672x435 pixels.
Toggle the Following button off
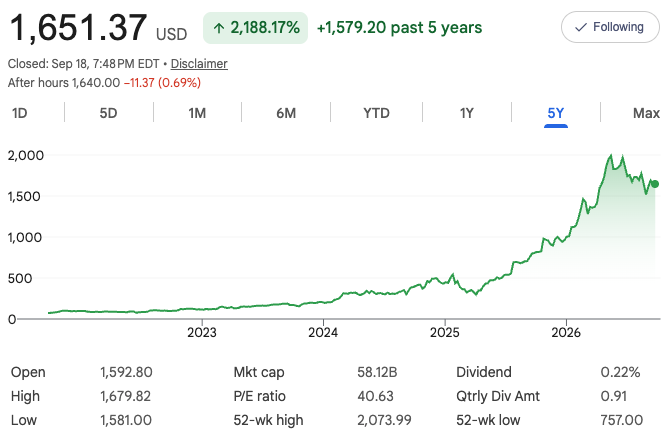(x=610, y=27)
